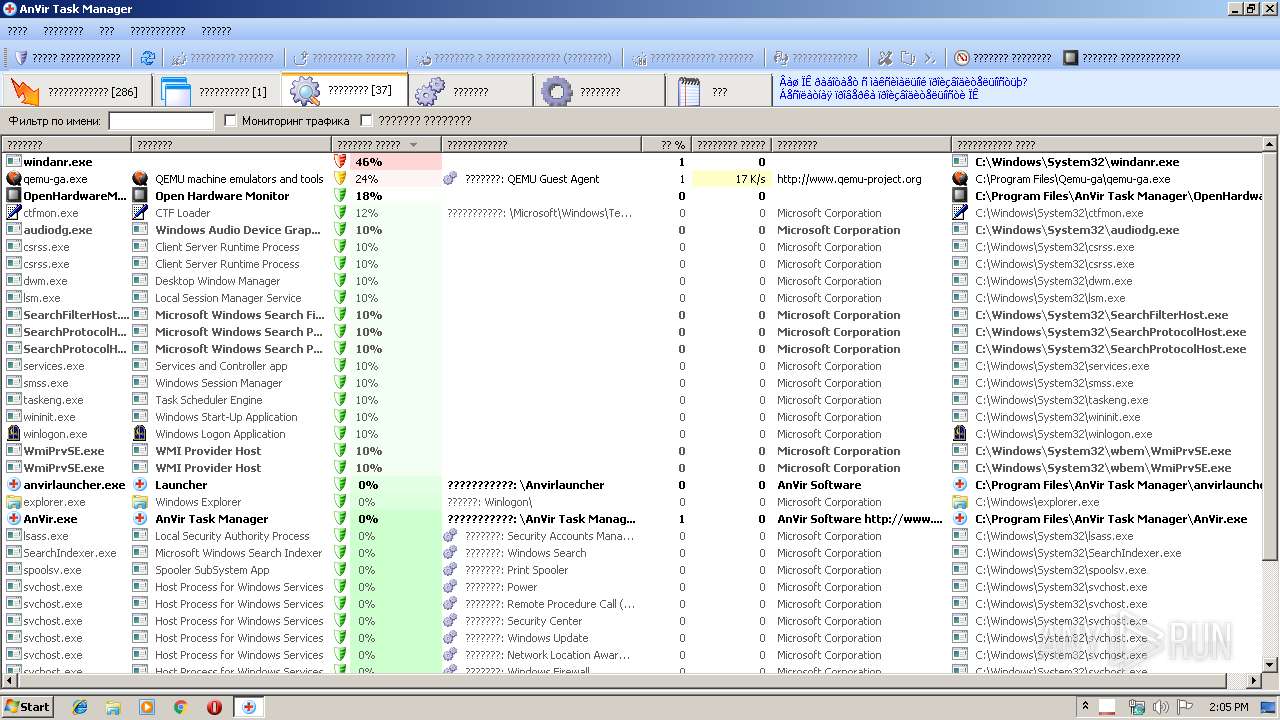Click C:\Windows\System32\csrss.exe path of first csrss
This screenshot has height=720, width=1280.
[x=1055, y=247]
